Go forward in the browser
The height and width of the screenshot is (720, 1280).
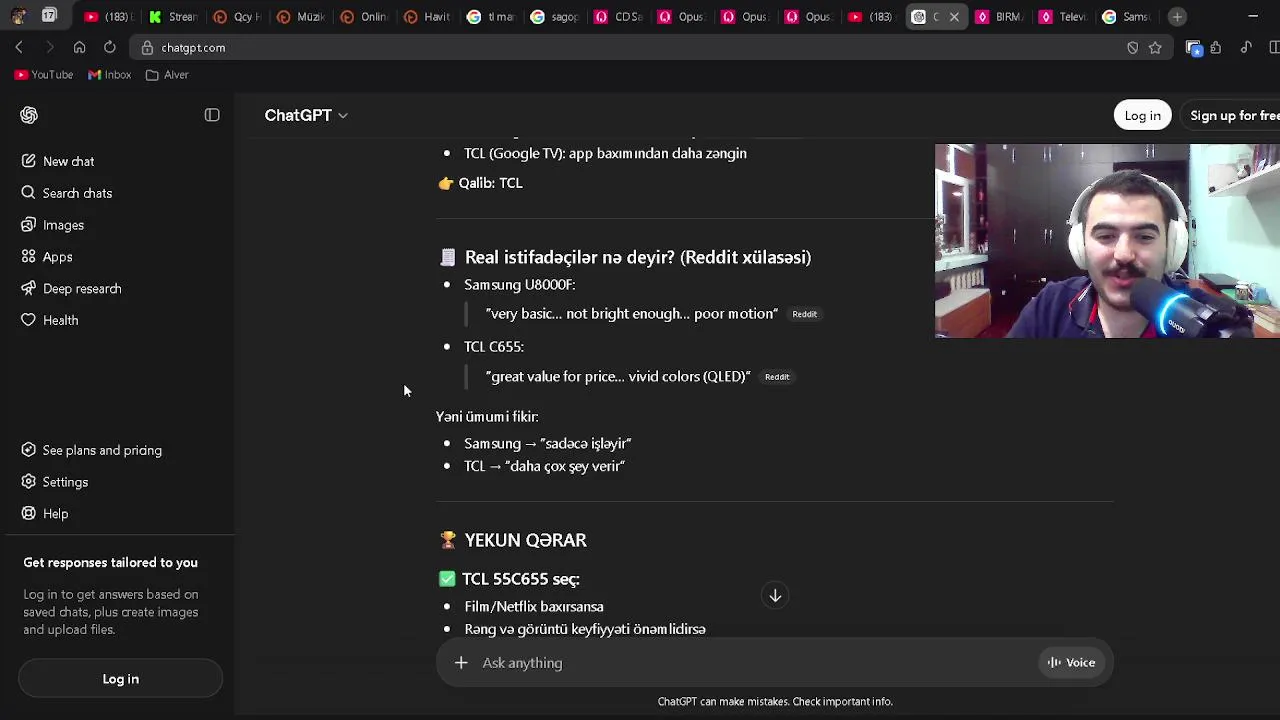[49, 47]
